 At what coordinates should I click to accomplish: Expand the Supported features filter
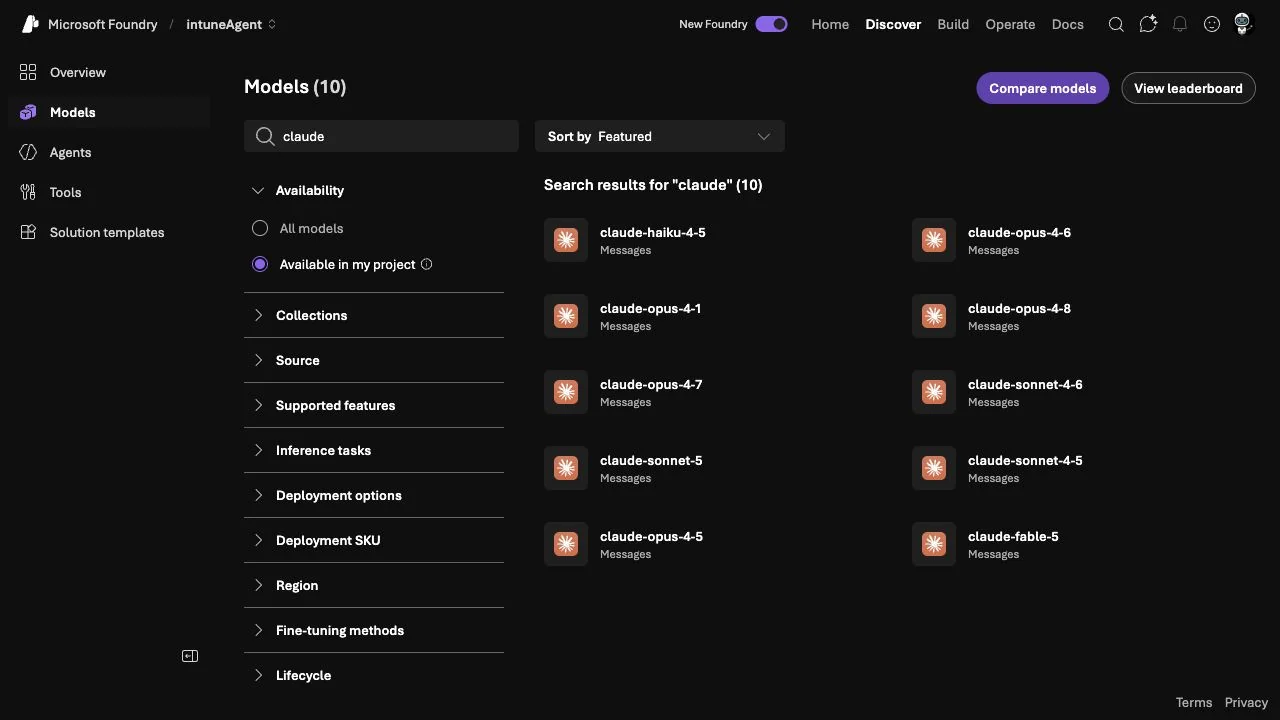pyautogui.click(x=374, y=405)
